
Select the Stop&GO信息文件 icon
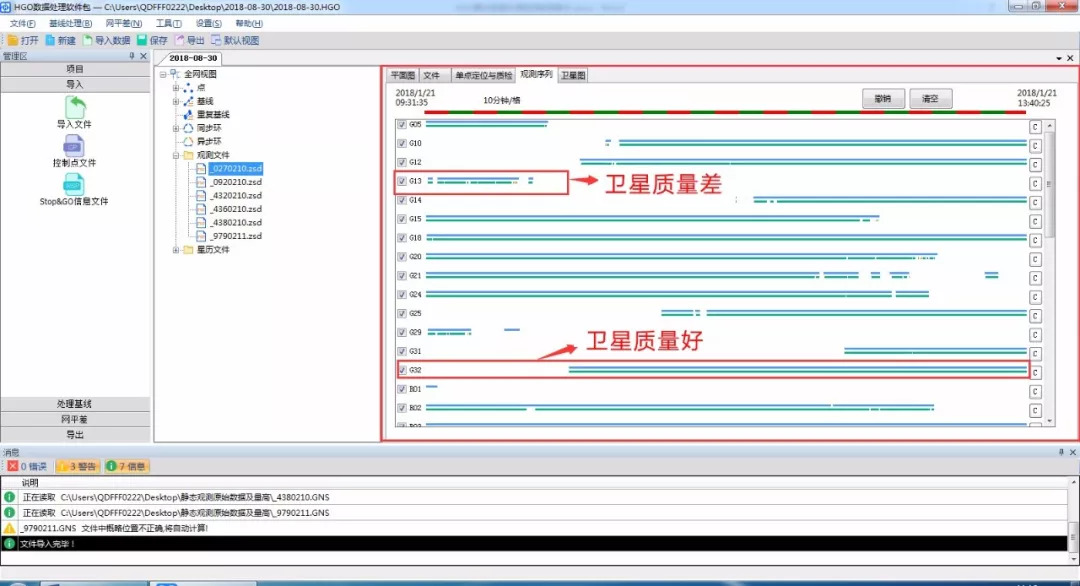click(75, 184)
